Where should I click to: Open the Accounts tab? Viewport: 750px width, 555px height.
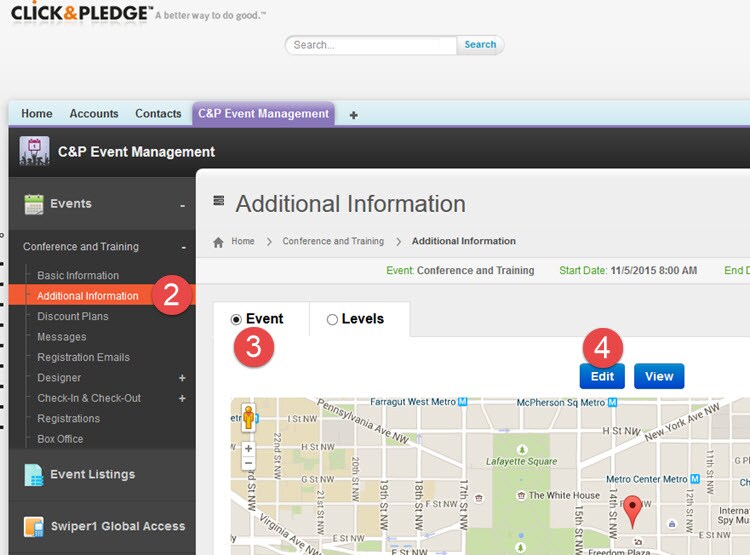tap(94, 114)
